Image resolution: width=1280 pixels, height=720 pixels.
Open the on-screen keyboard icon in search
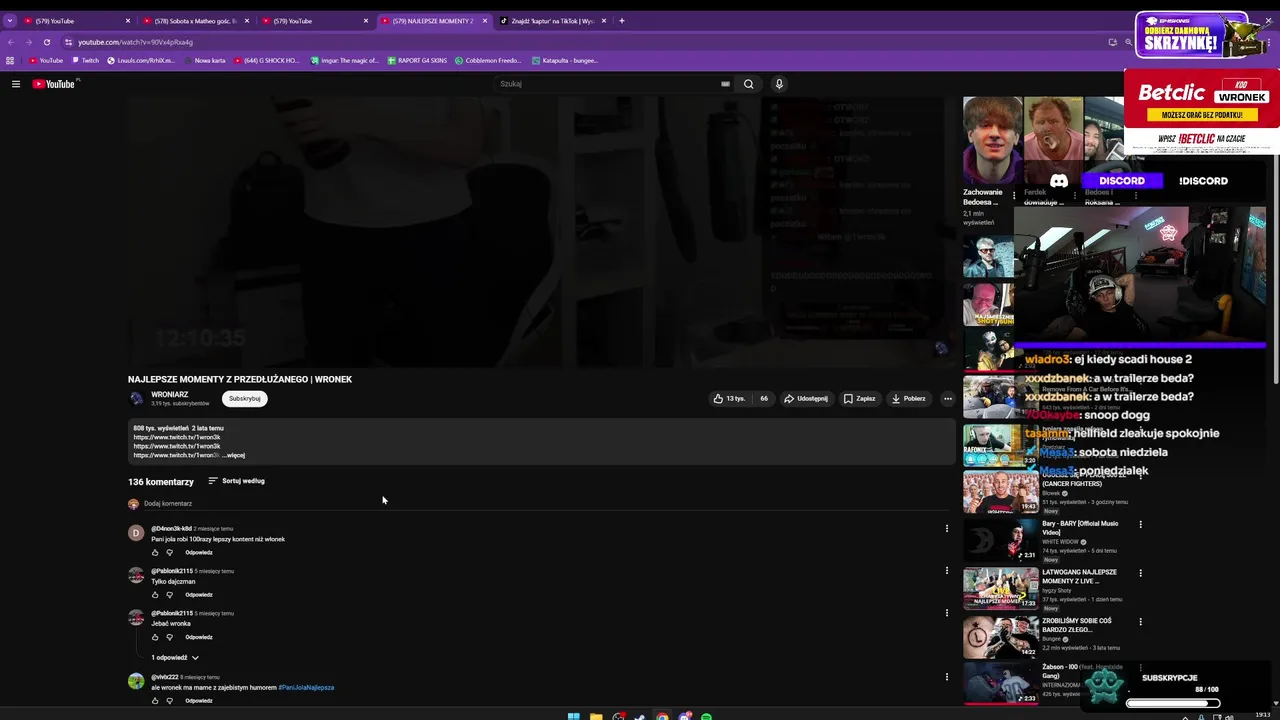(x=725, y=84)
